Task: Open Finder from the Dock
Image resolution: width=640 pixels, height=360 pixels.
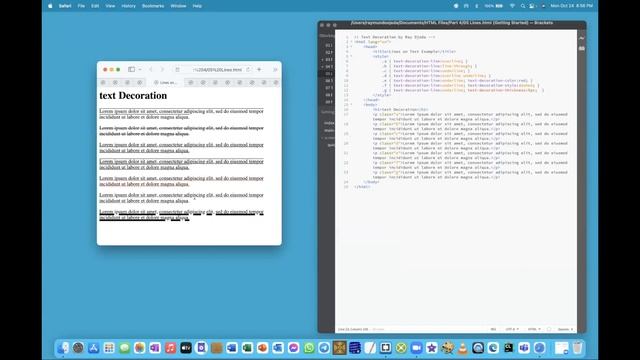Action: [63, 348]
